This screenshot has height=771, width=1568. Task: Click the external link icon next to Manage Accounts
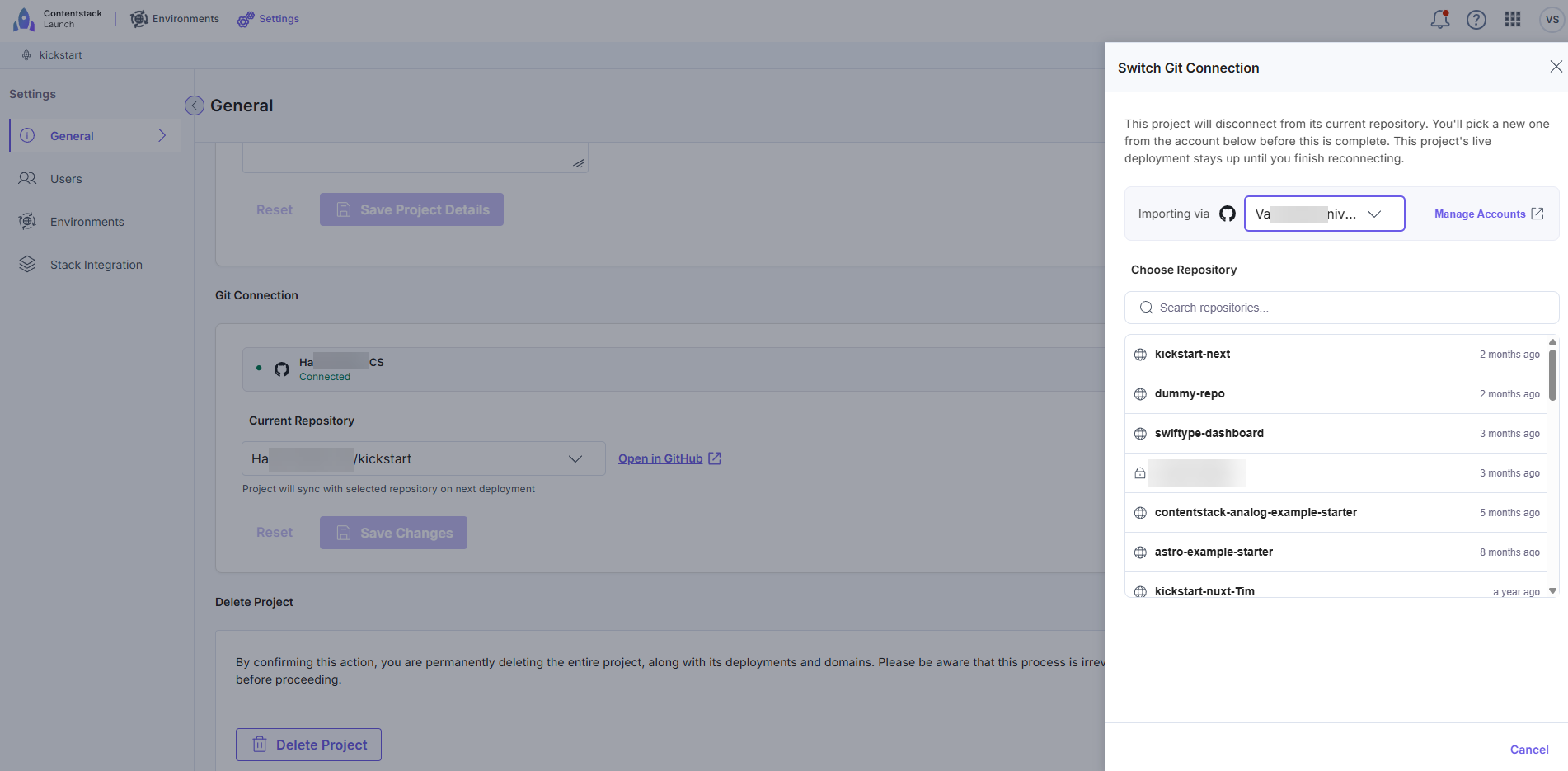point(1537,214)
